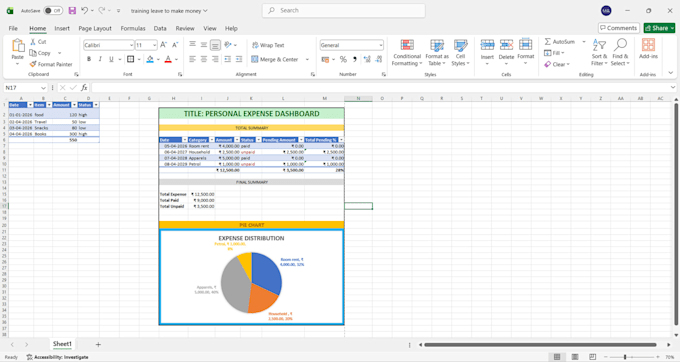Click the Paste clipboard icon
The image size is (680, 362).
point(18,45)
